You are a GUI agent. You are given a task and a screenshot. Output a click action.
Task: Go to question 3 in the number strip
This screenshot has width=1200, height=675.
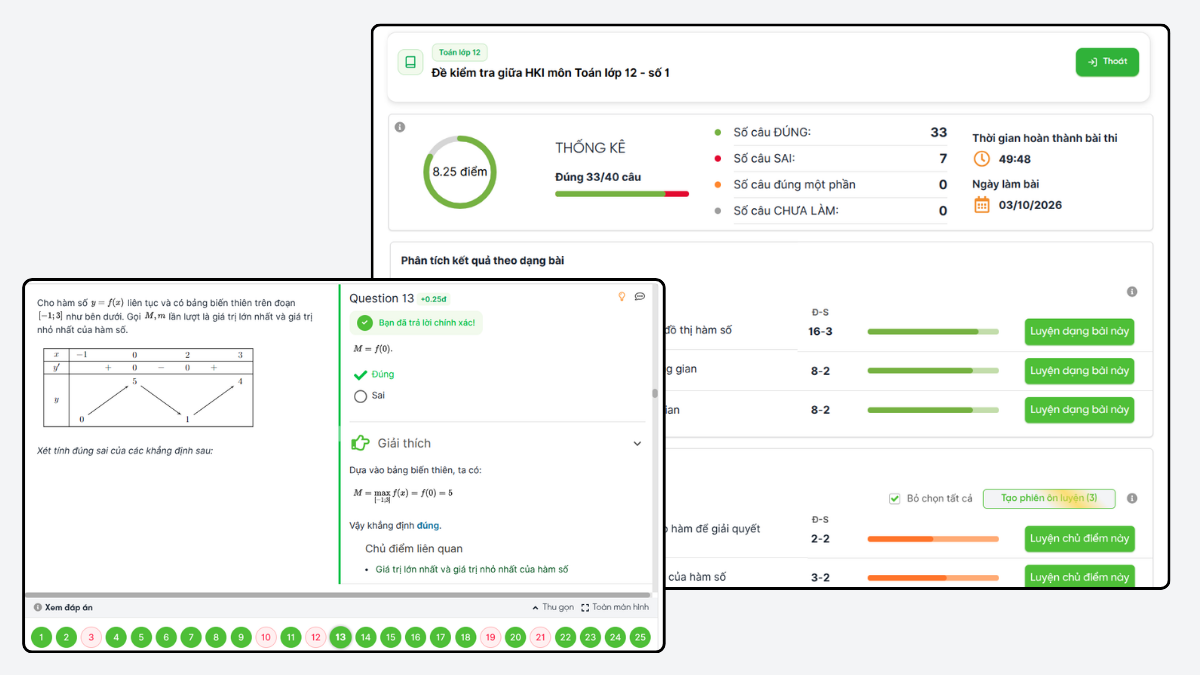(x=91, y=637)
